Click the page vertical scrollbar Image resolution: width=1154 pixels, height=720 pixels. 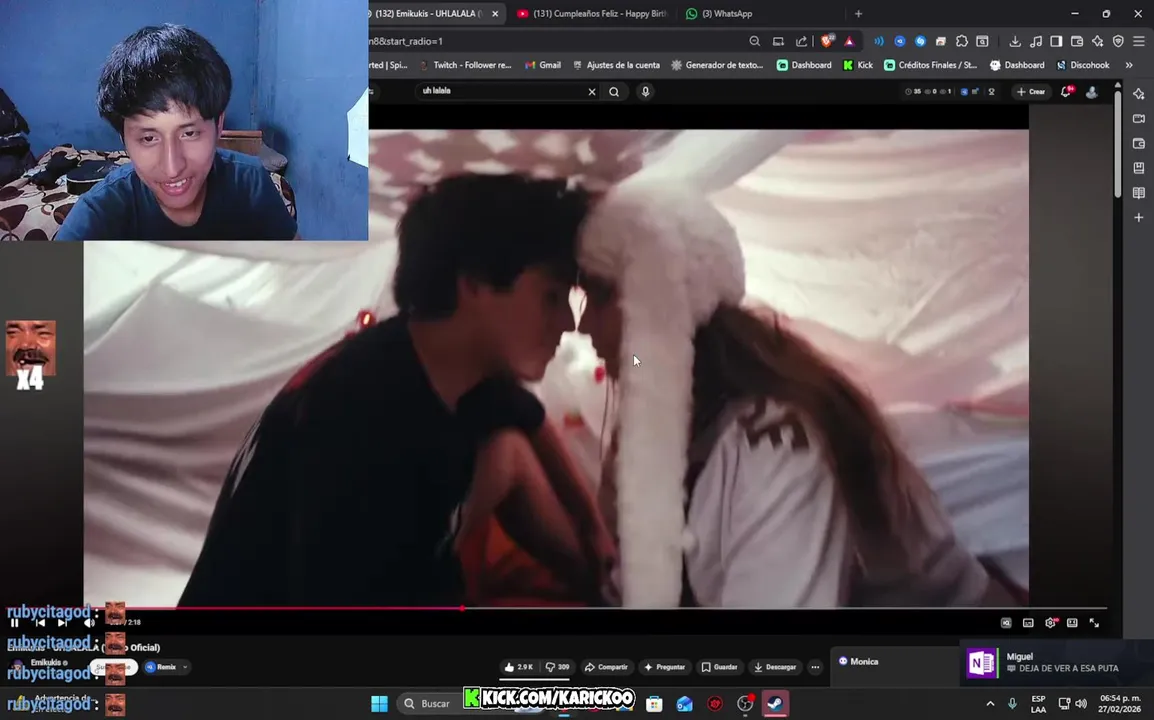pos(1118,144)
